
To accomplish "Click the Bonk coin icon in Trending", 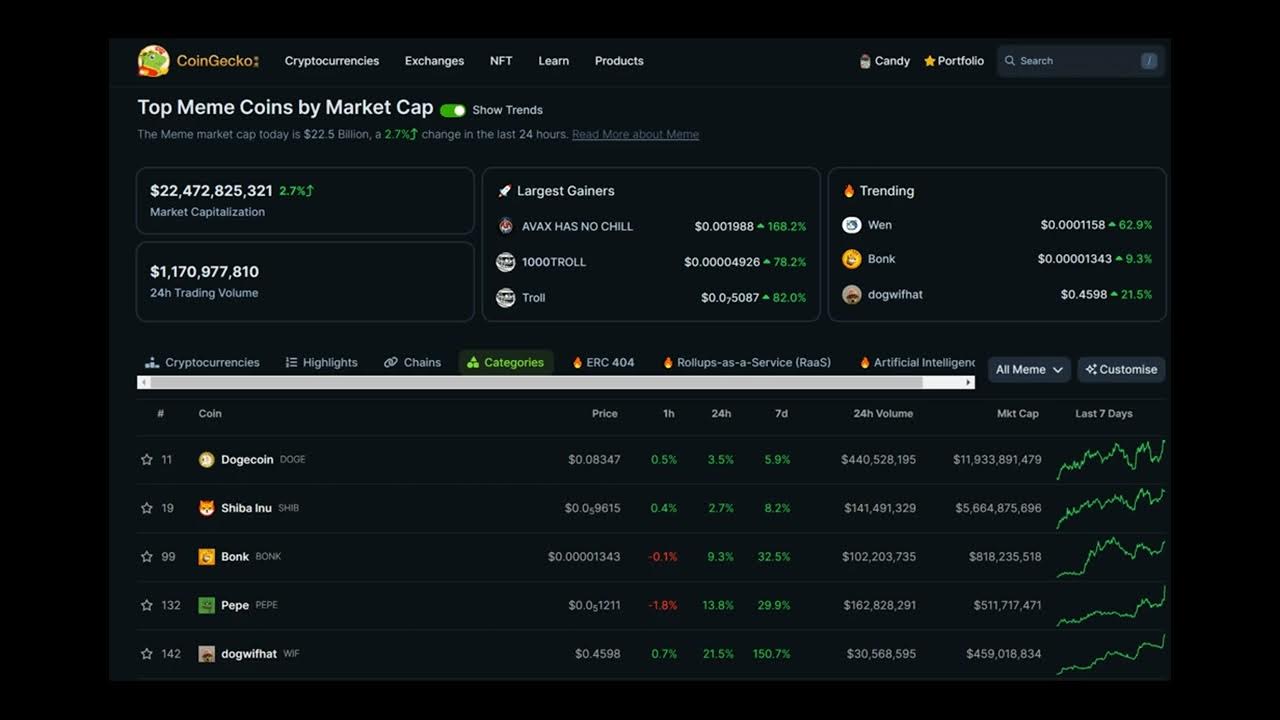I will [852, 259].
